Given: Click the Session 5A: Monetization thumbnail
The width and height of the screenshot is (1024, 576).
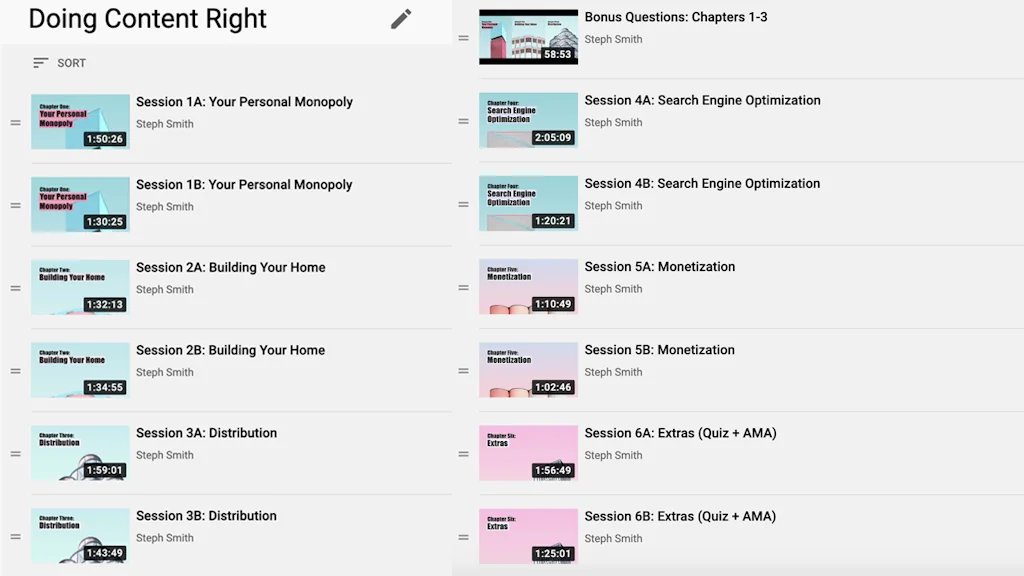Looking at the screenshot, I should tap(528, 287).
